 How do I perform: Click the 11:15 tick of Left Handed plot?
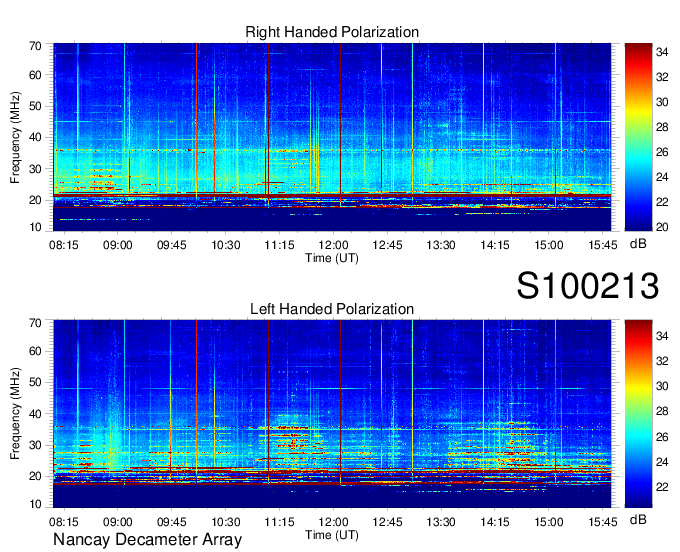tap(279, 522)
